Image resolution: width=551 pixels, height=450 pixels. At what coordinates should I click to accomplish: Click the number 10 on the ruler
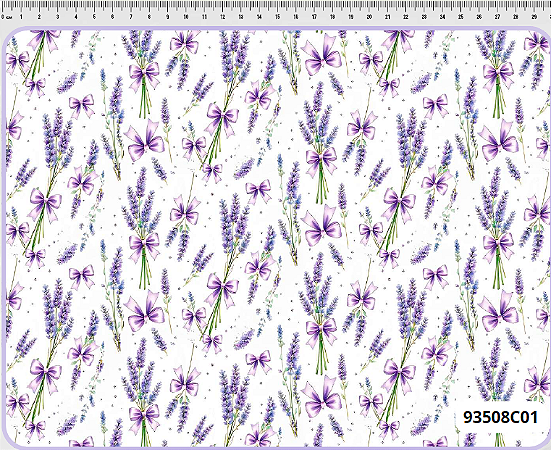tap(186, 17)
